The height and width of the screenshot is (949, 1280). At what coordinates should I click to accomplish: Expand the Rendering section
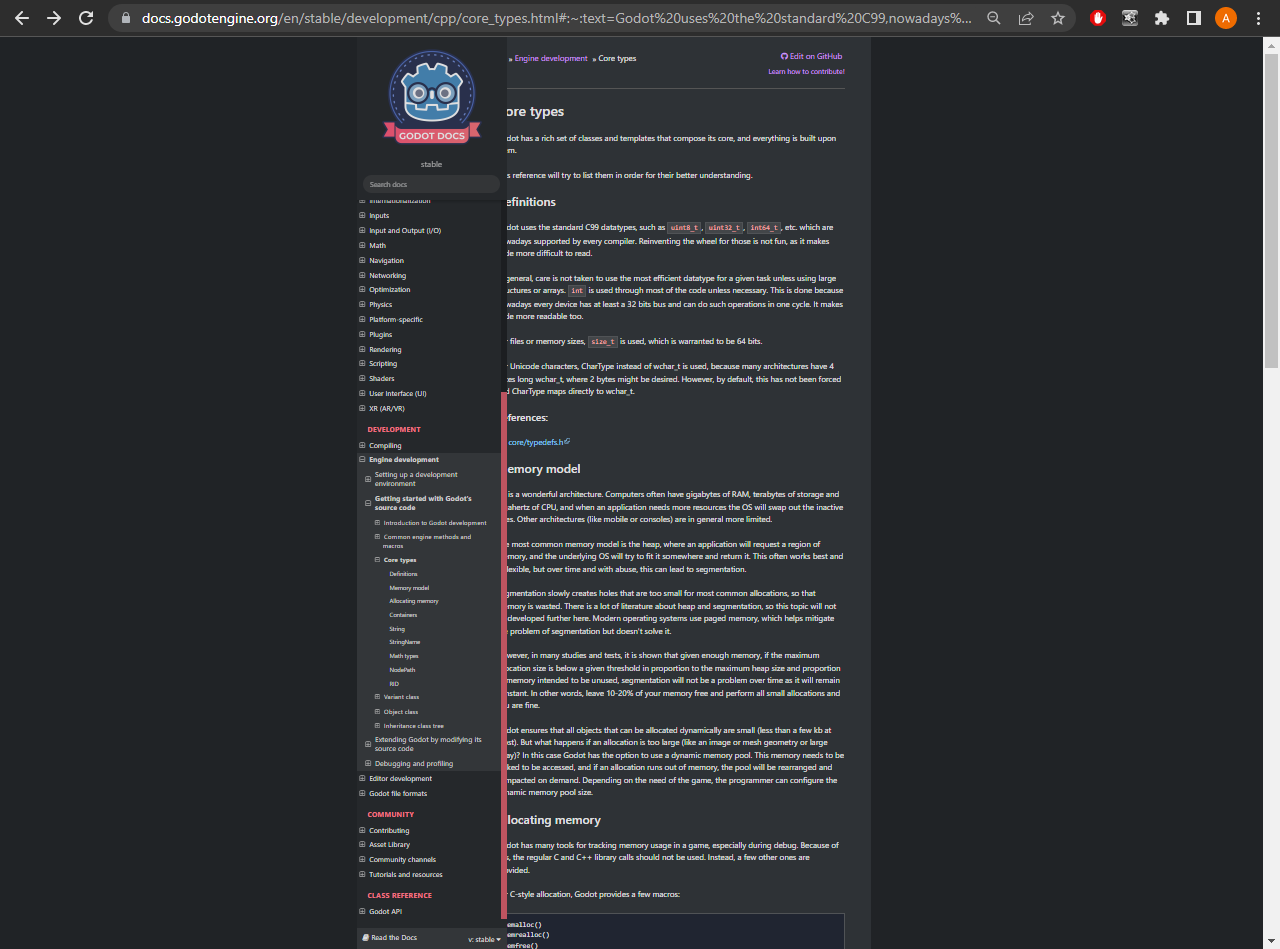tap(361, 349)
